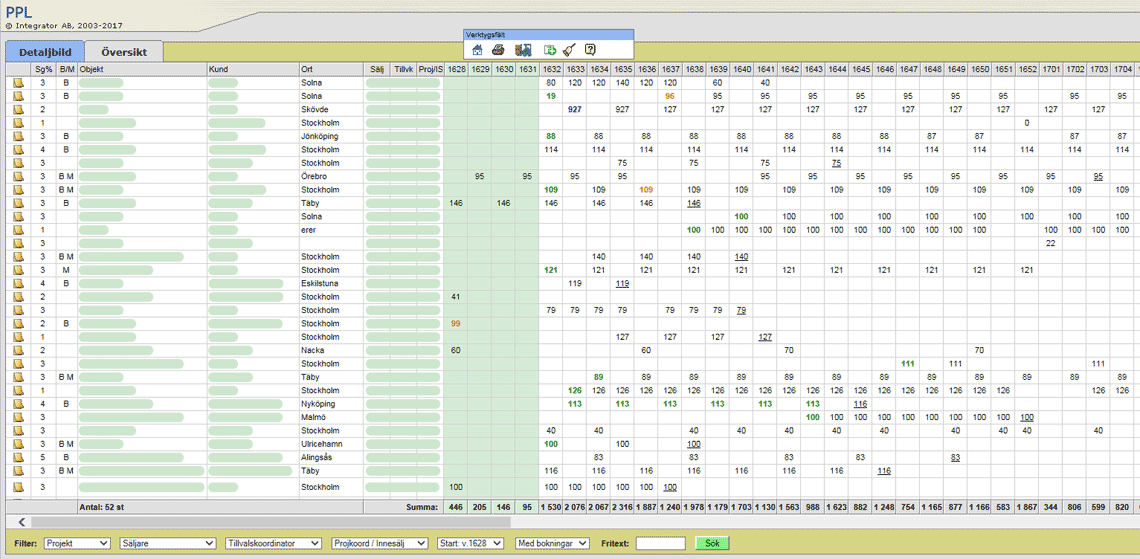This screenshot has width=1140, height=559.
Task: Open the Med bokningar dropdown
Action: point(552,543)
